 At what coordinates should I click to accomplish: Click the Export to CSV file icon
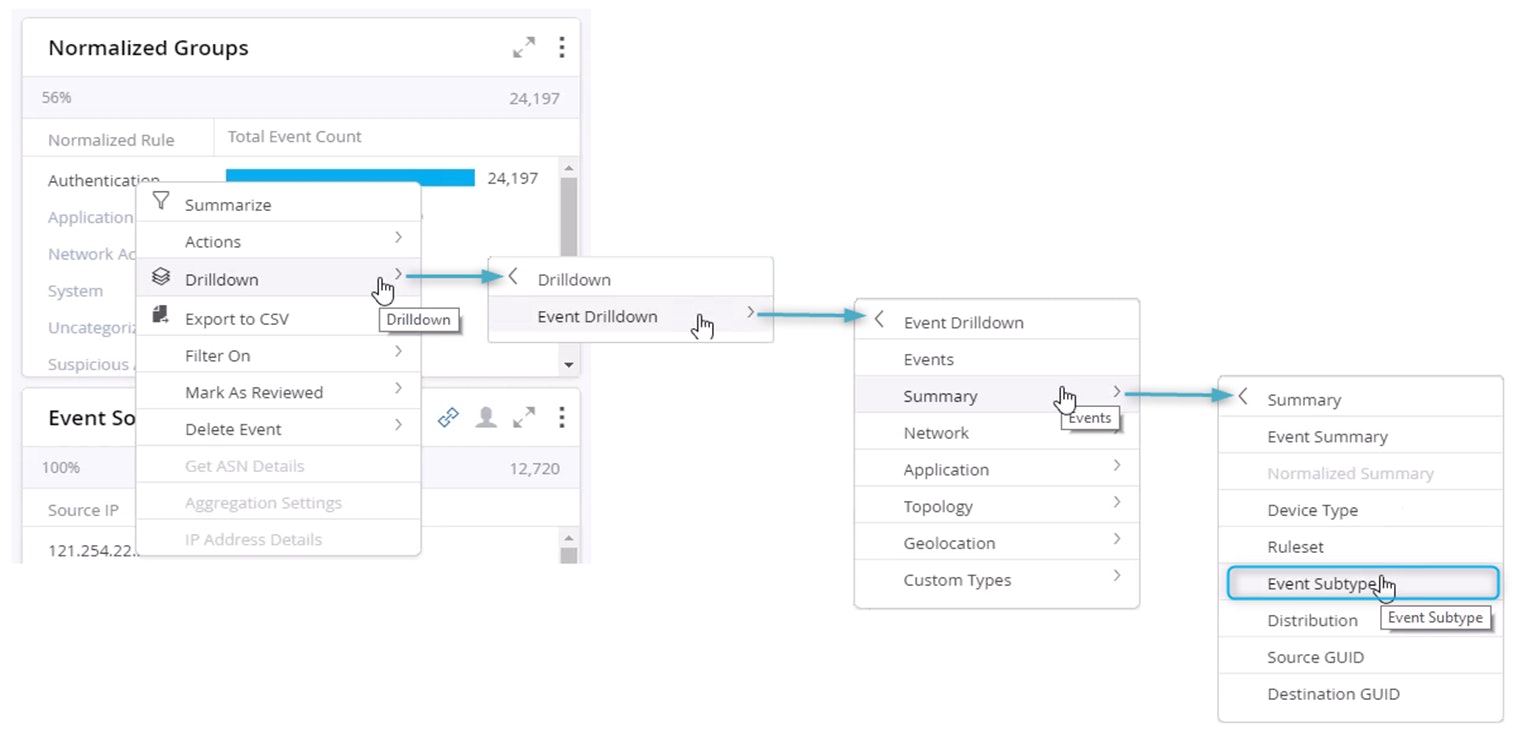[x=160, y=316]
